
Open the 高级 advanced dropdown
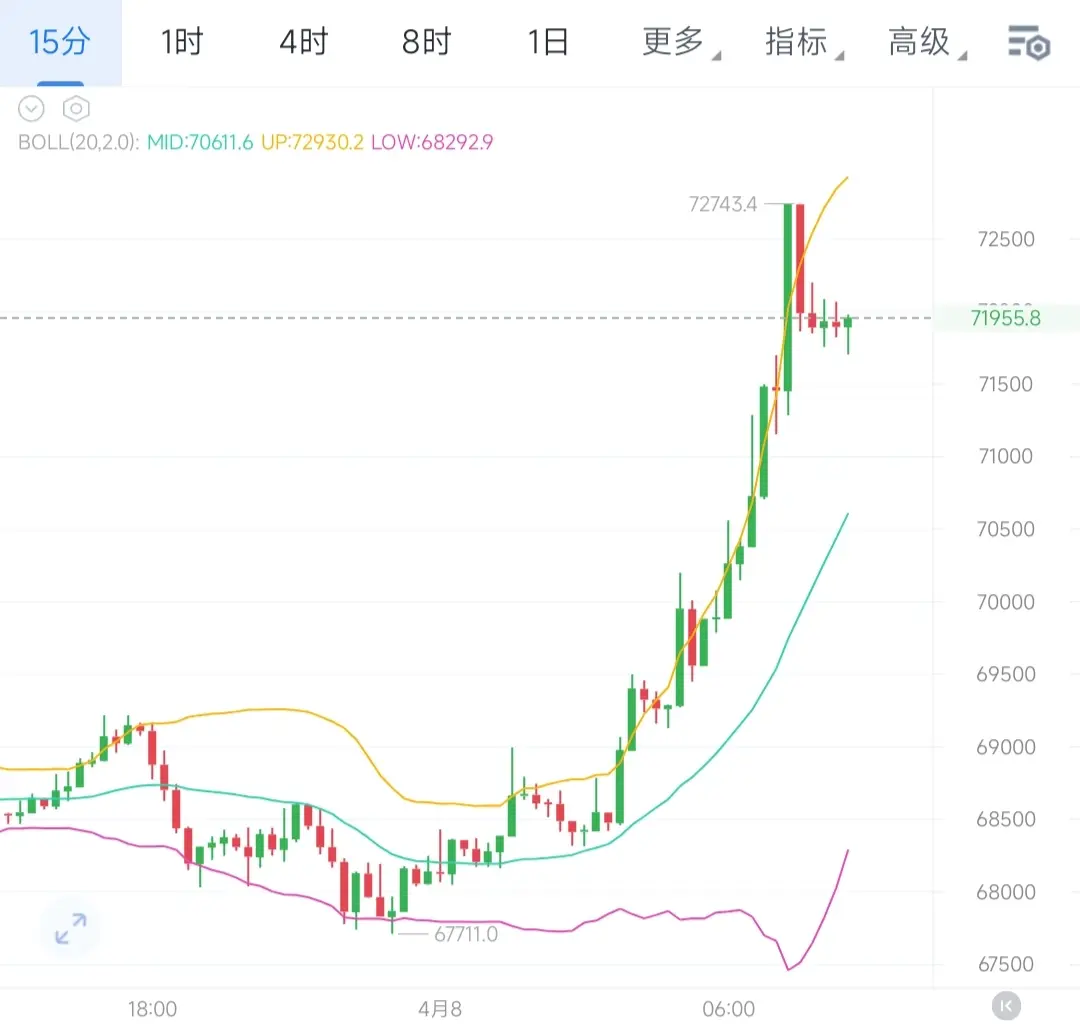coord(926,42)
